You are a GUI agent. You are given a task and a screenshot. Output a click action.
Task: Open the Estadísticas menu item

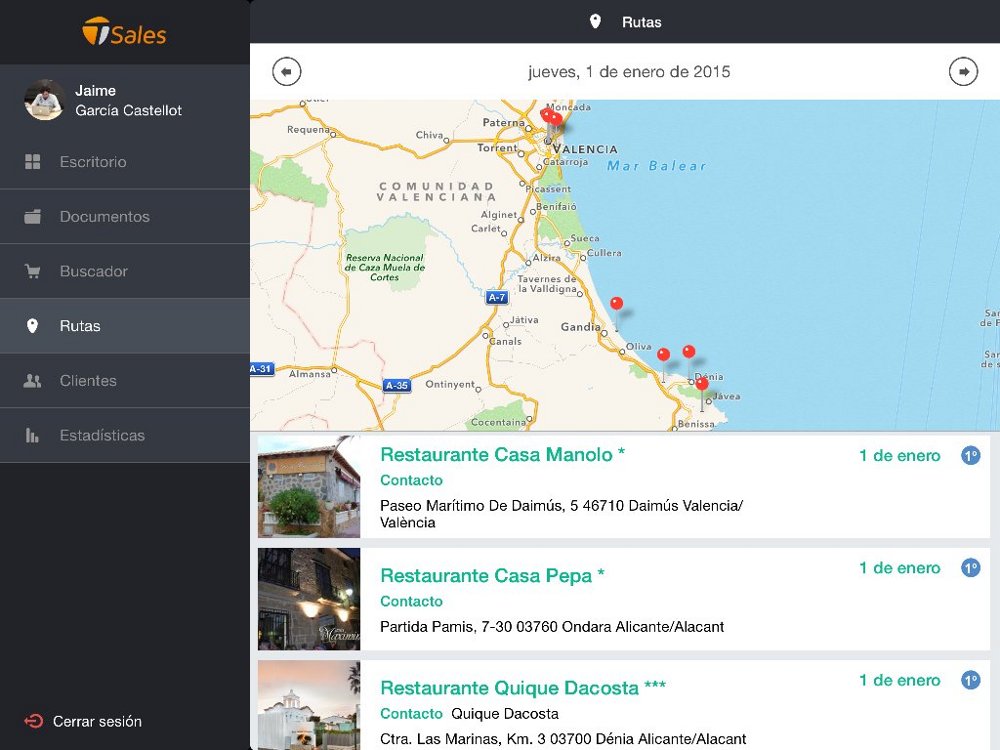125,436
